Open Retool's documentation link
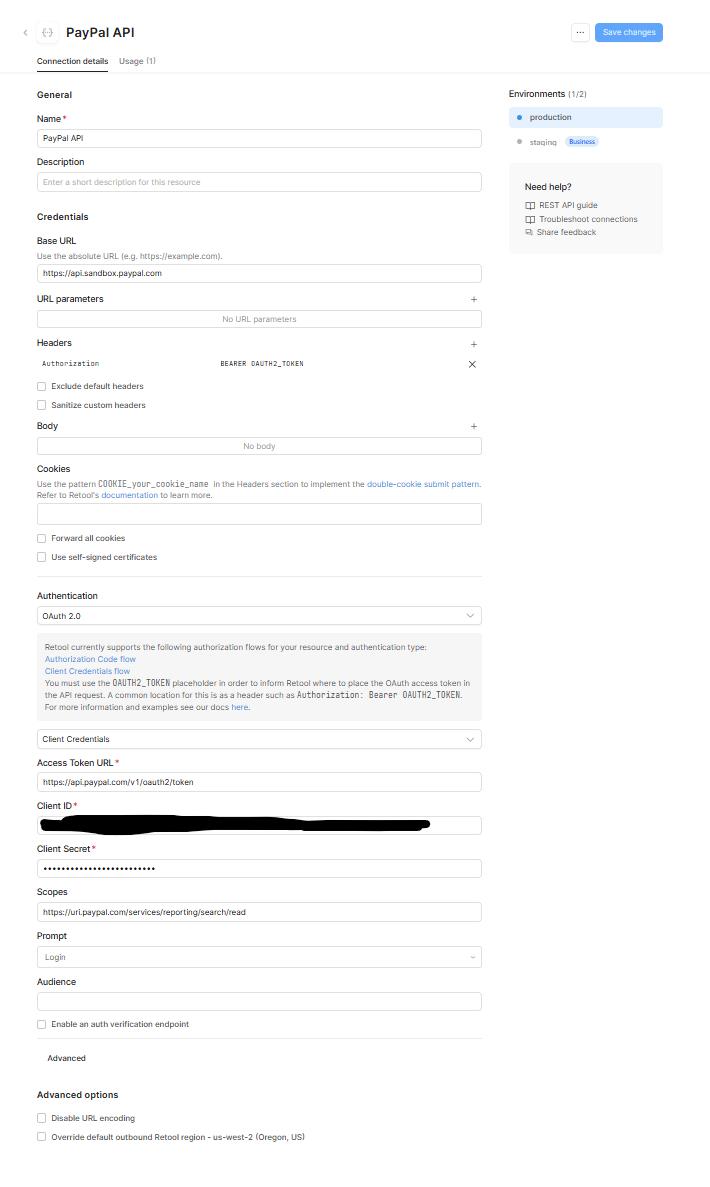The height and width of the screenshot is (1187, 710). click(129, 496)
